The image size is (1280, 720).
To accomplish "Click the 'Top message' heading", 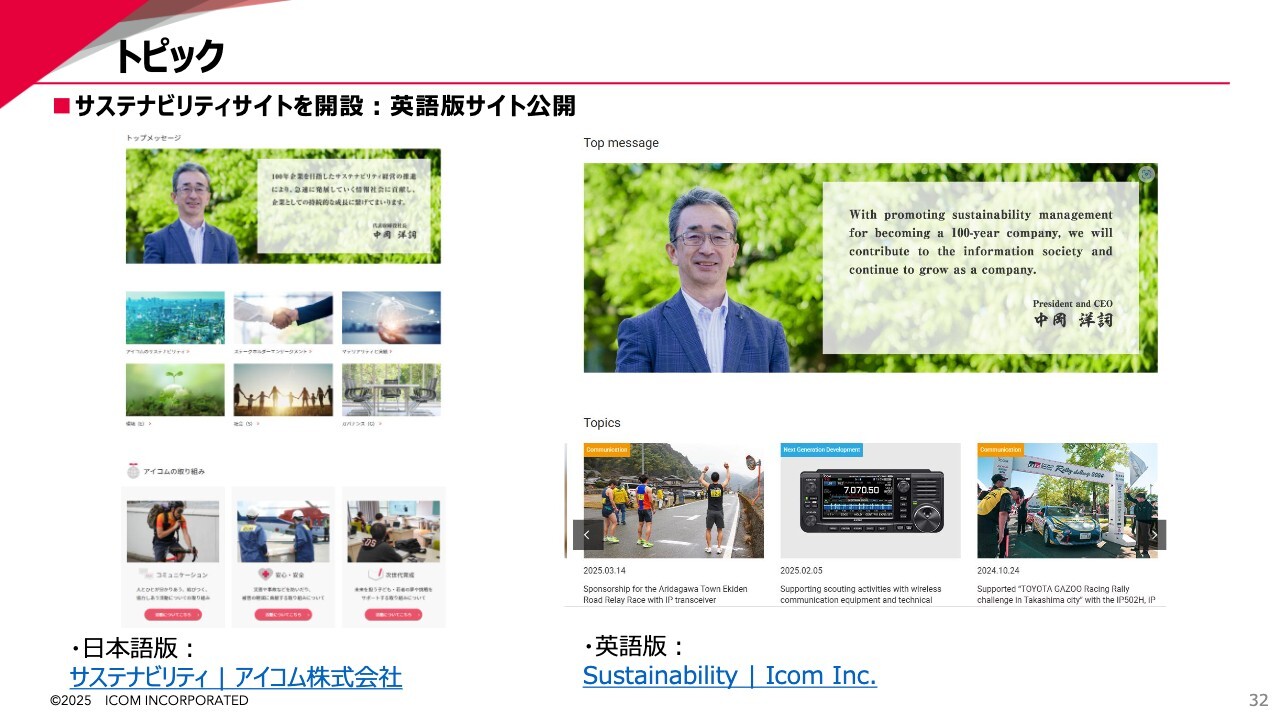I will 621,143.
